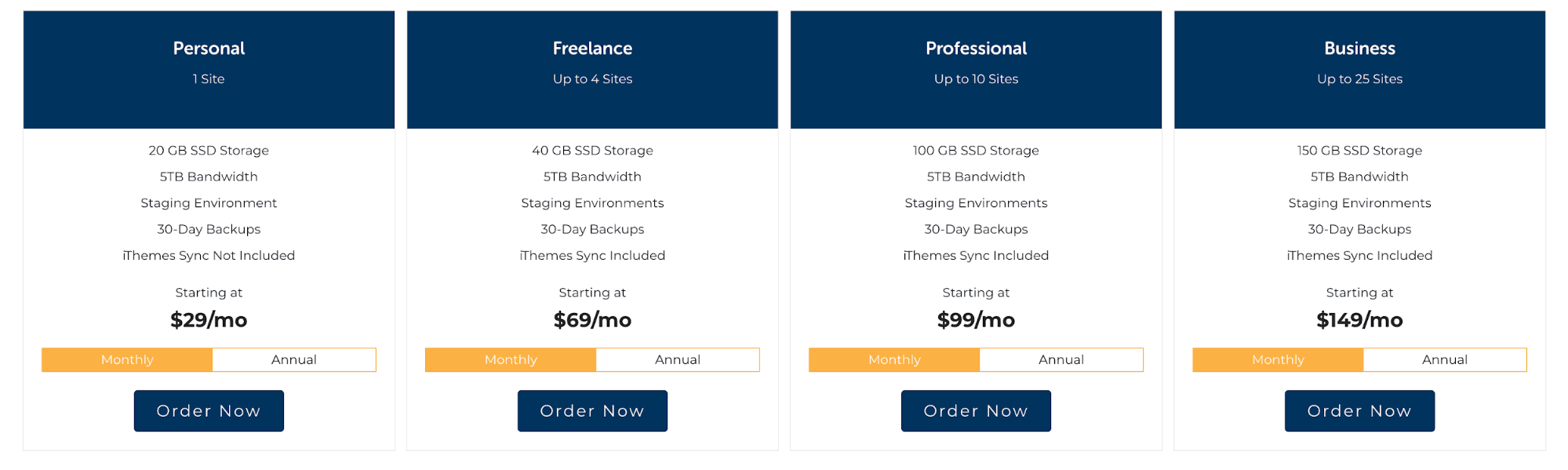
Task: Order the Personal plan now
Action: pyautogui.click(x=208, y=410)
